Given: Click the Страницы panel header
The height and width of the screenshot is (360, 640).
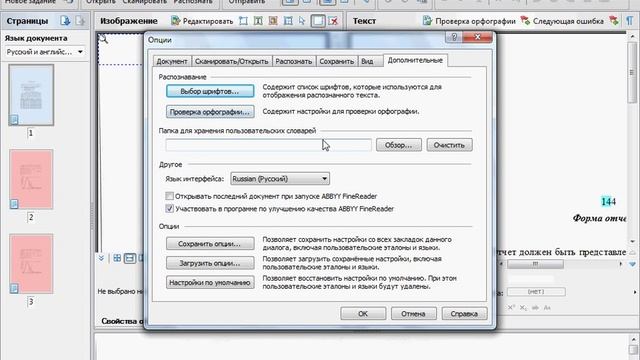Looking at the screenshot, I should coord(27,21).
